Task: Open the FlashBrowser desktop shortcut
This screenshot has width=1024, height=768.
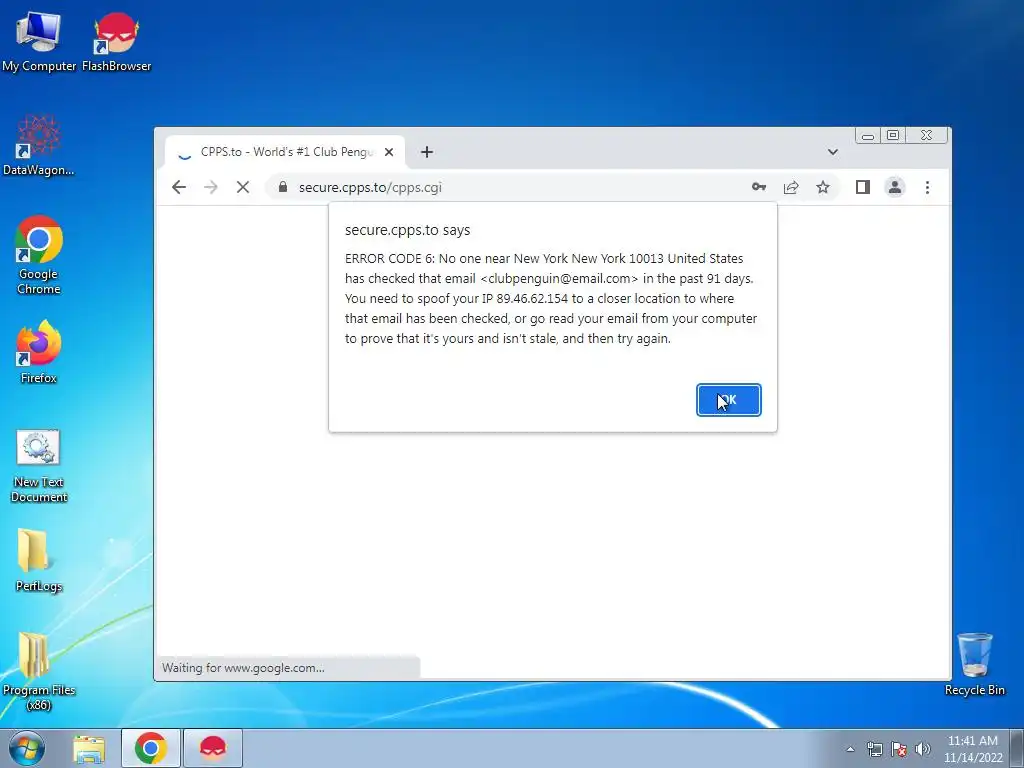Action: coord(116,41)
